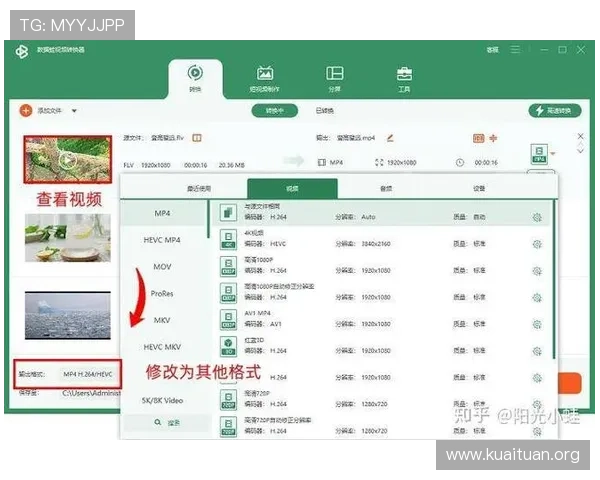Open the 转换 convert tab
Image resolution: width=600 pixels, height=480 pixels.
coord(195,78)
